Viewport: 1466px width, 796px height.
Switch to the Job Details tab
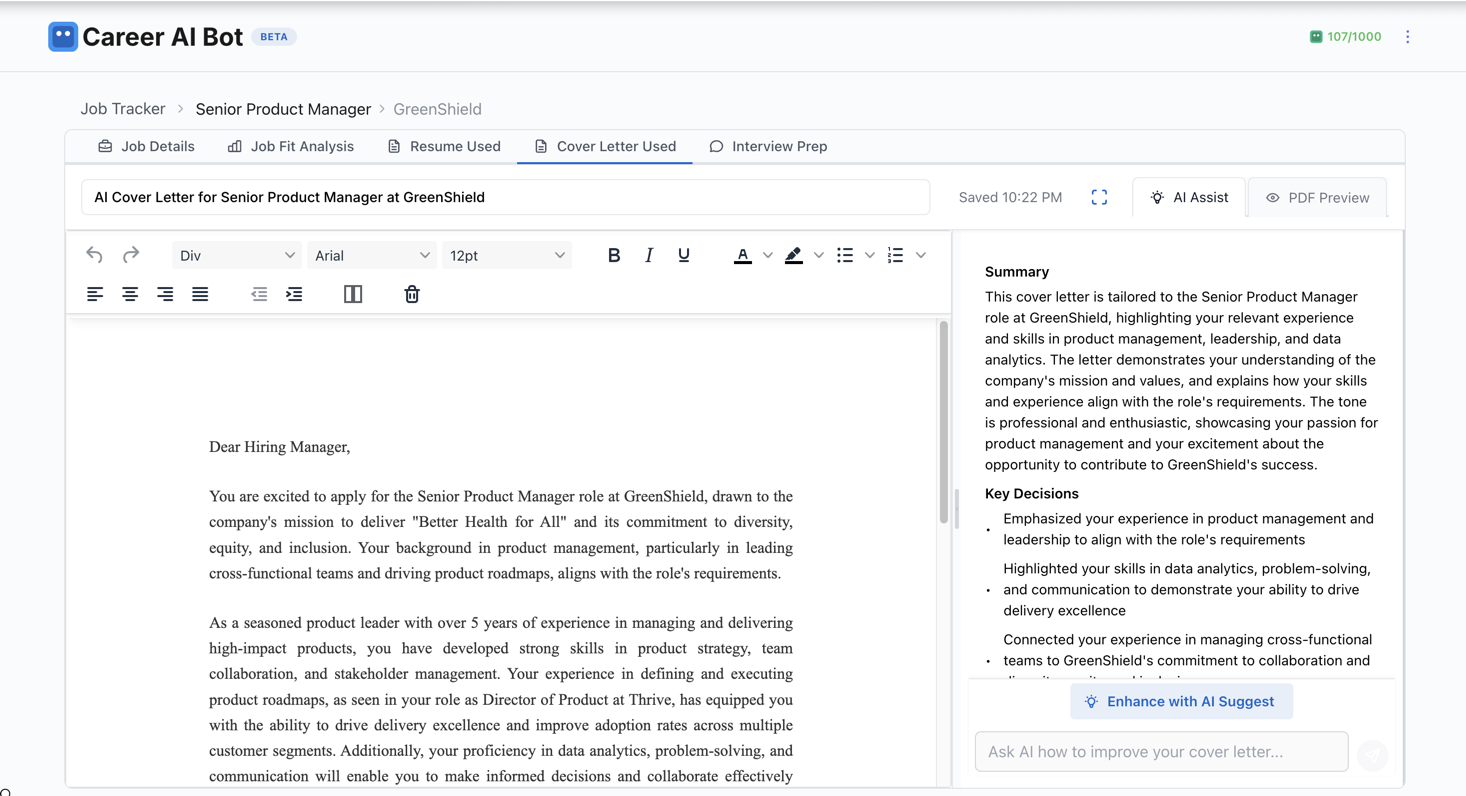[x=146, y=146]
